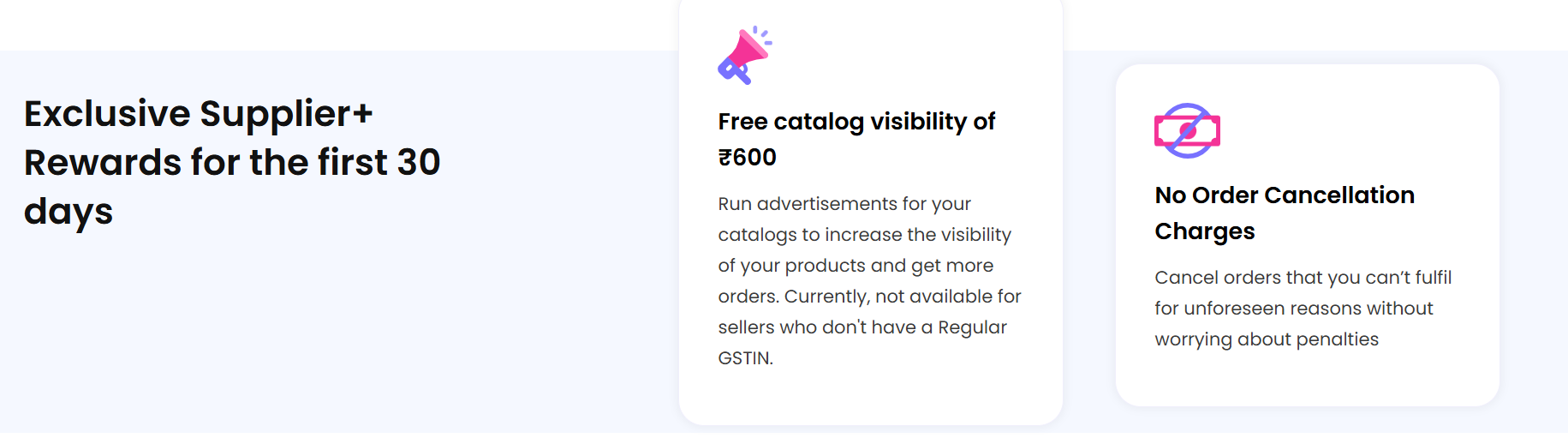Select the 'No Order Cancellation' heading line

(x=1285, y=195)
